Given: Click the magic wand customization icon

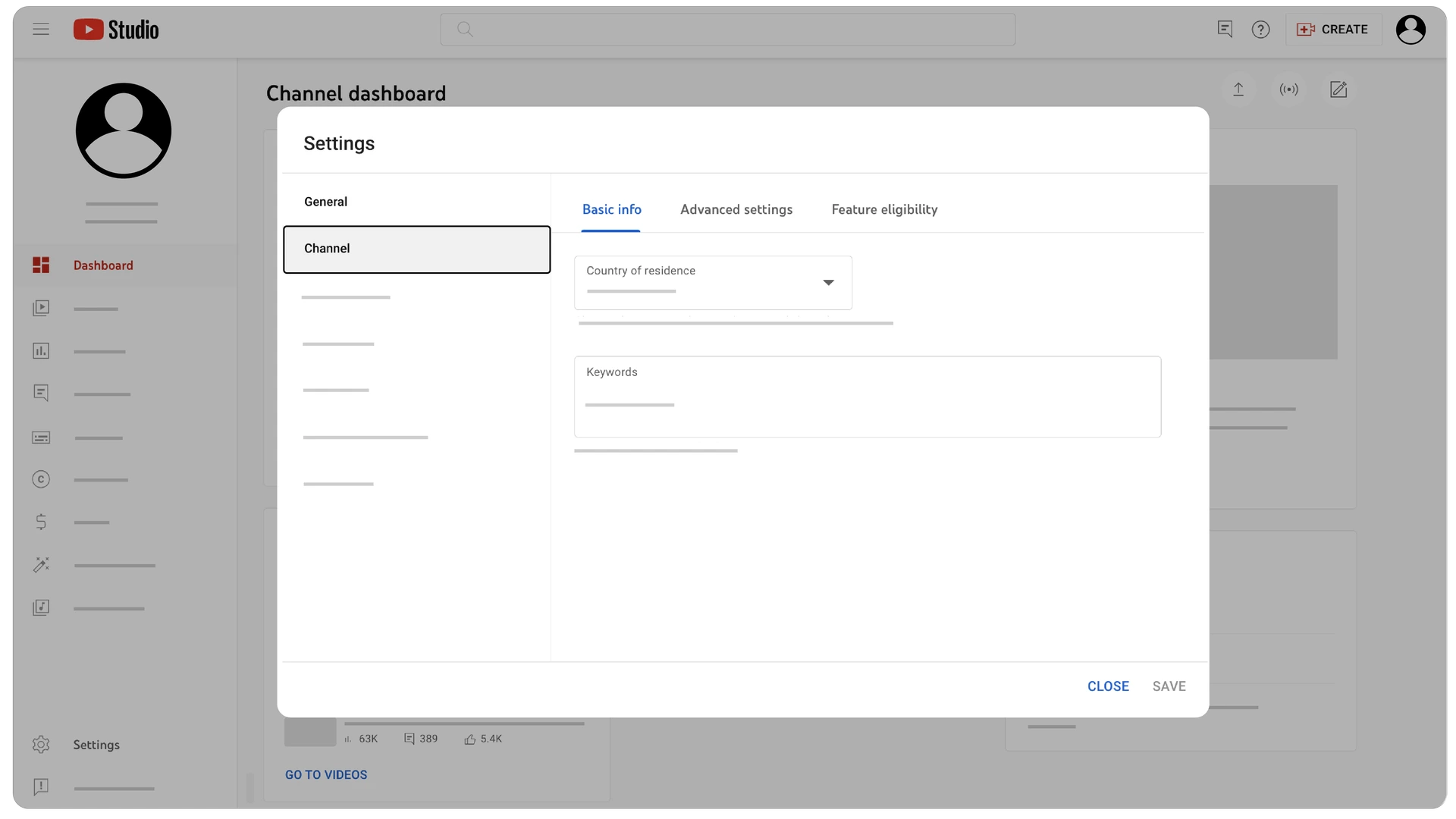Looking at the screenshot, I should point(41,565).
